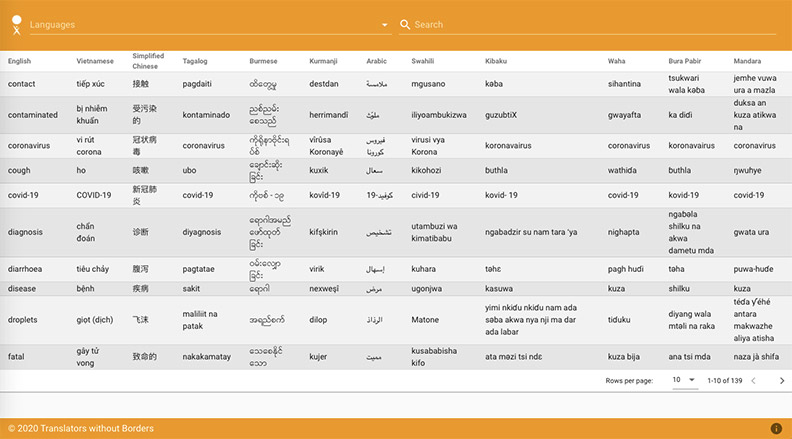Open the rows per page selector
Viewport: 792px width, 439px height.
[684, 381]
